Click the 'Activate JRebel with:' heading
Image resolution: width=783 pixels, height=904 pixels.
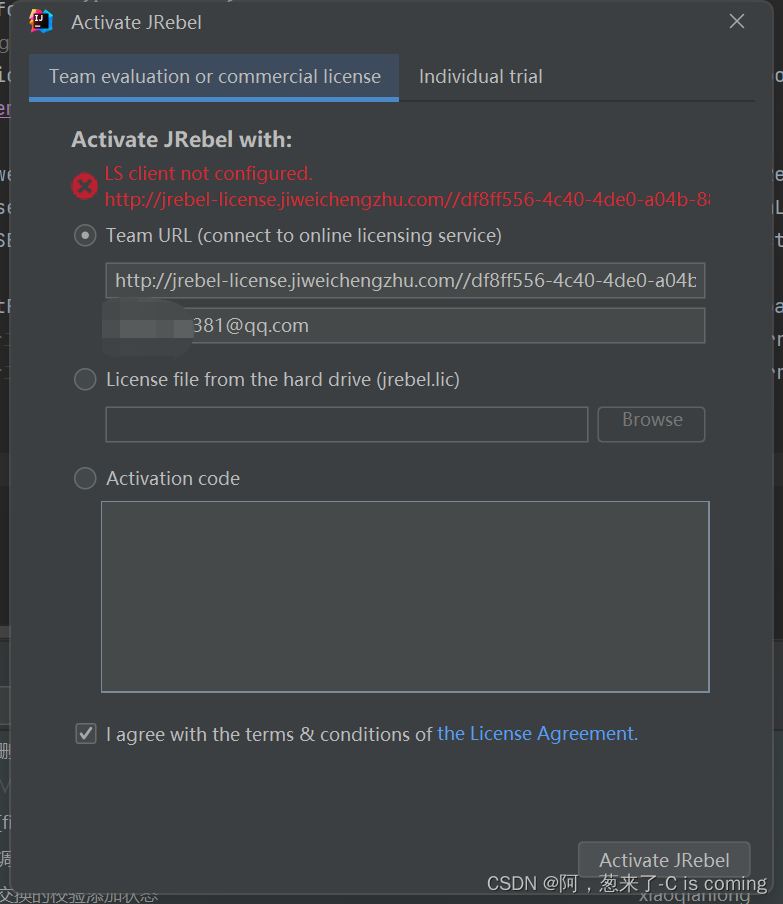[182, 140]
